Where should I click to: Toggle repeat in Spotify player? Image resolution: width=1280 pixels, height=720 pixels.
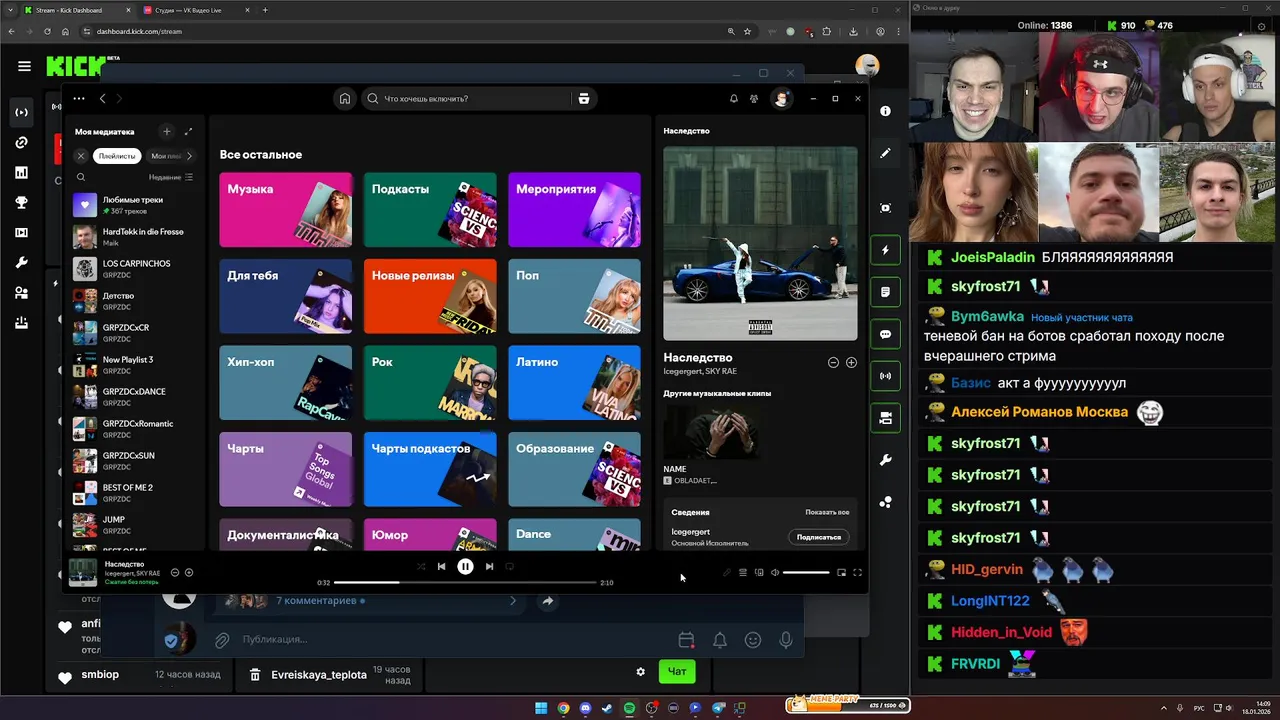(x=509, y=566)
